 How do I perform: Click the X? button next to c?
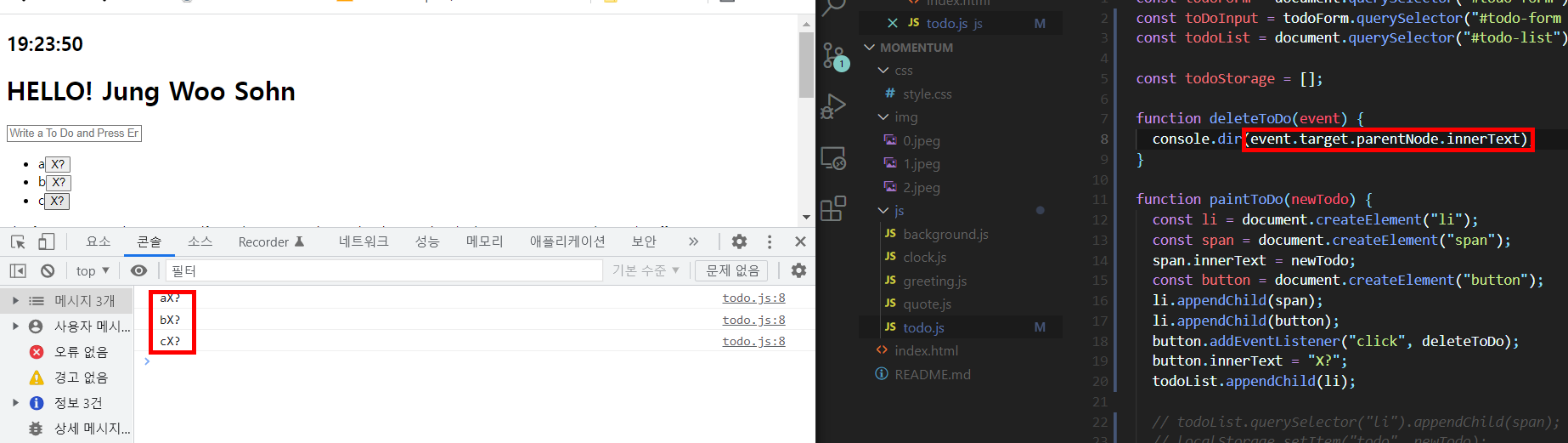click(x=57, y=202)
